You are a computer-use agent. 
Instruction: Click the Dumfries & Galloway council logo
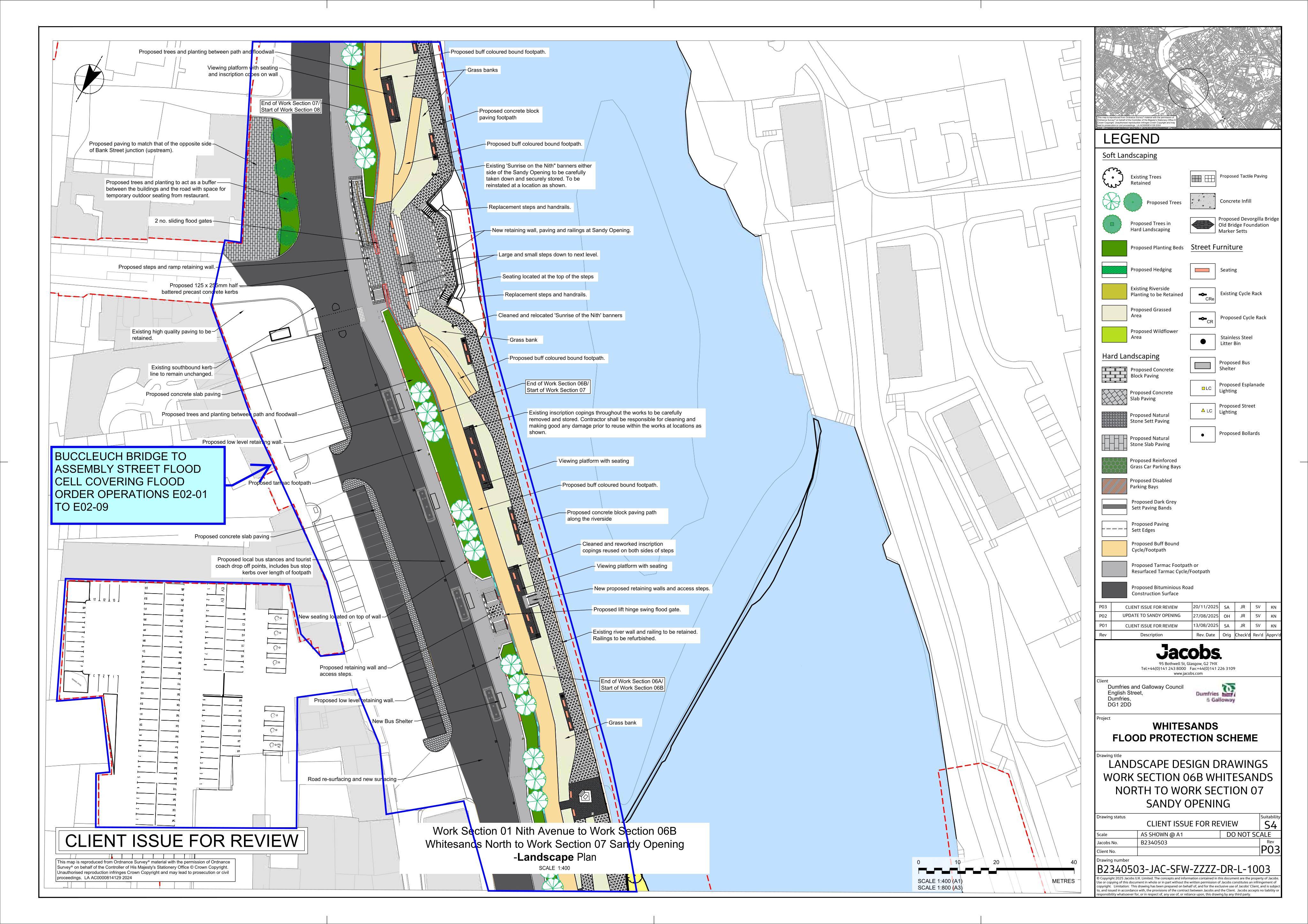point(1215,693)
